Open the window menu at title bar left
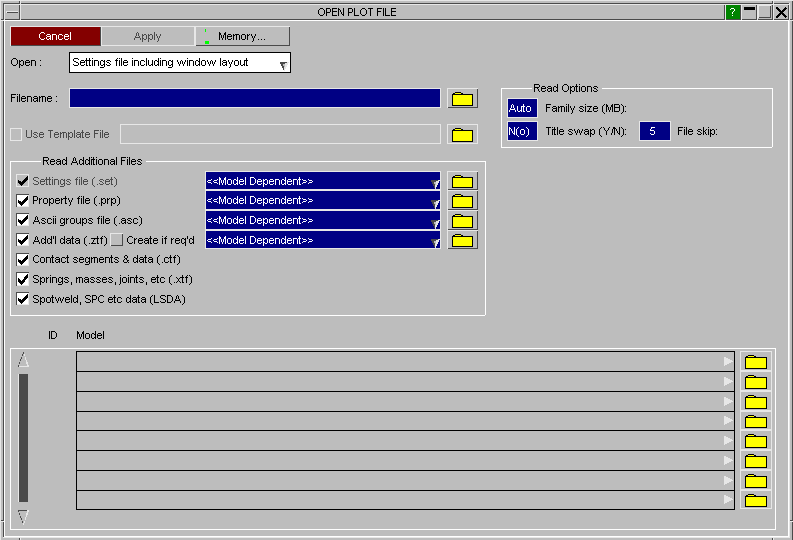 click(12, 12)
